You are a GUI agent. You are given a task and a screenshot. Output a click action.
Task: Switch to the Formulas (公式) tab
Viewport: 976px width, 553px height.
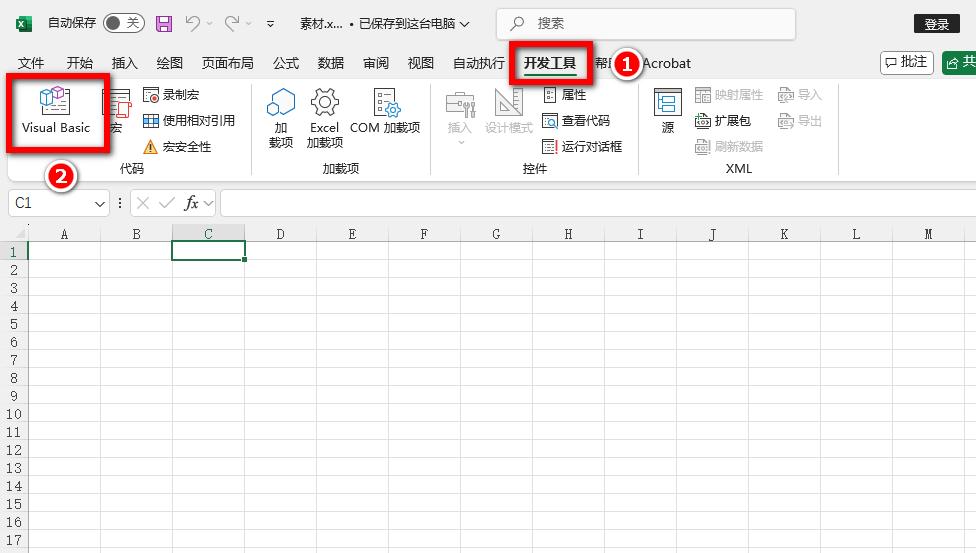[x=286, y=63]
